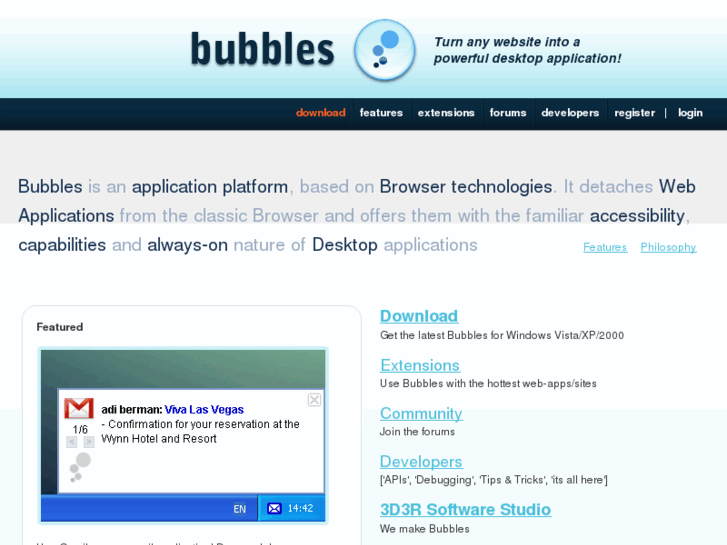Open developers in navigation bar
The image size is (727, 545).
pos(570,113)
